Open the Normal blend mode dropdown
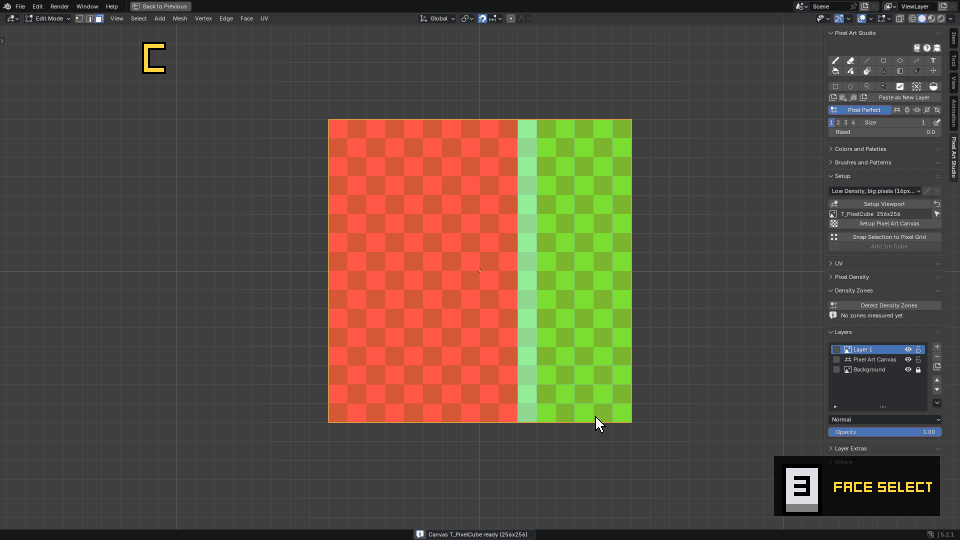The height and width of the screenshot is (540, 960). 885,419
